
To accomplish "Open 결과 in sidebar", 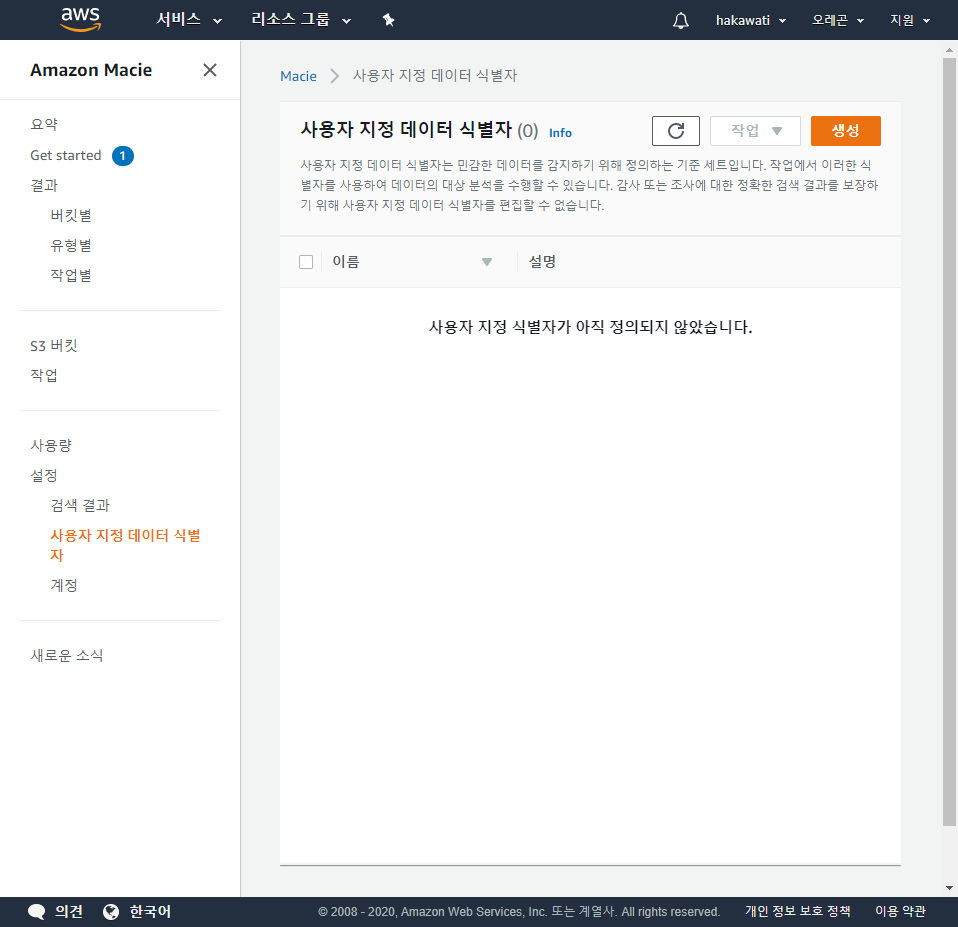I will 44,185.
